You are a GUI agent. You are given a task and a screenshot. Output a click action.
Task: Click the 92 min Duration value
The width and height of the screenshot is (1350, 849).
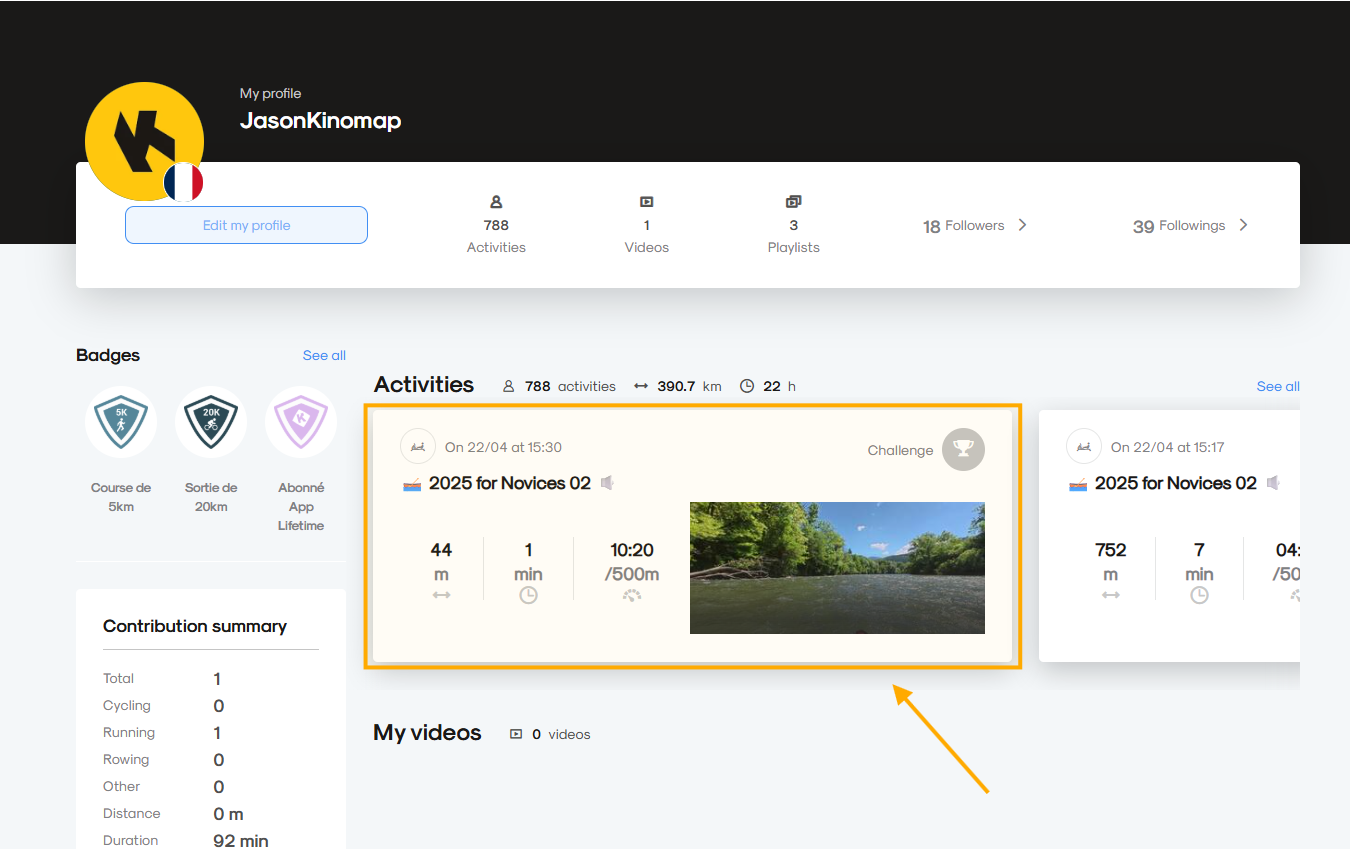(x=241, y=841)
